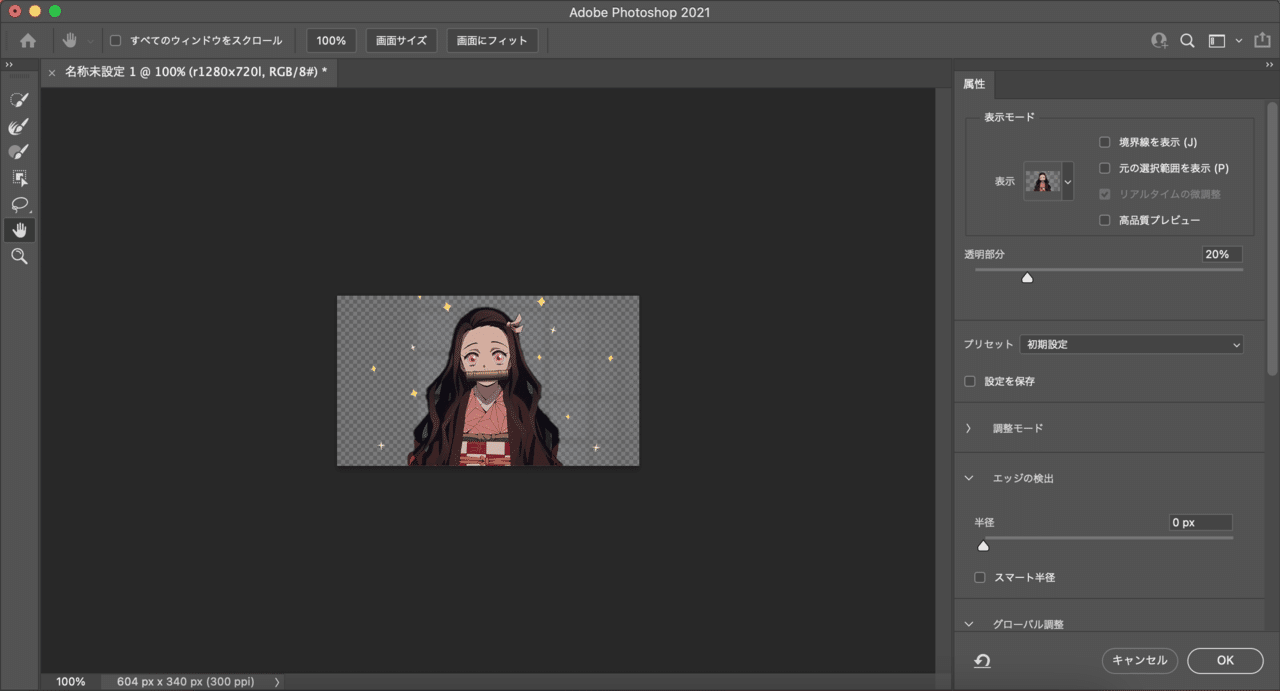Enable the スマート半径 checkbox
The width and height of the screenshot is (1280, 691).
point(980,577)
